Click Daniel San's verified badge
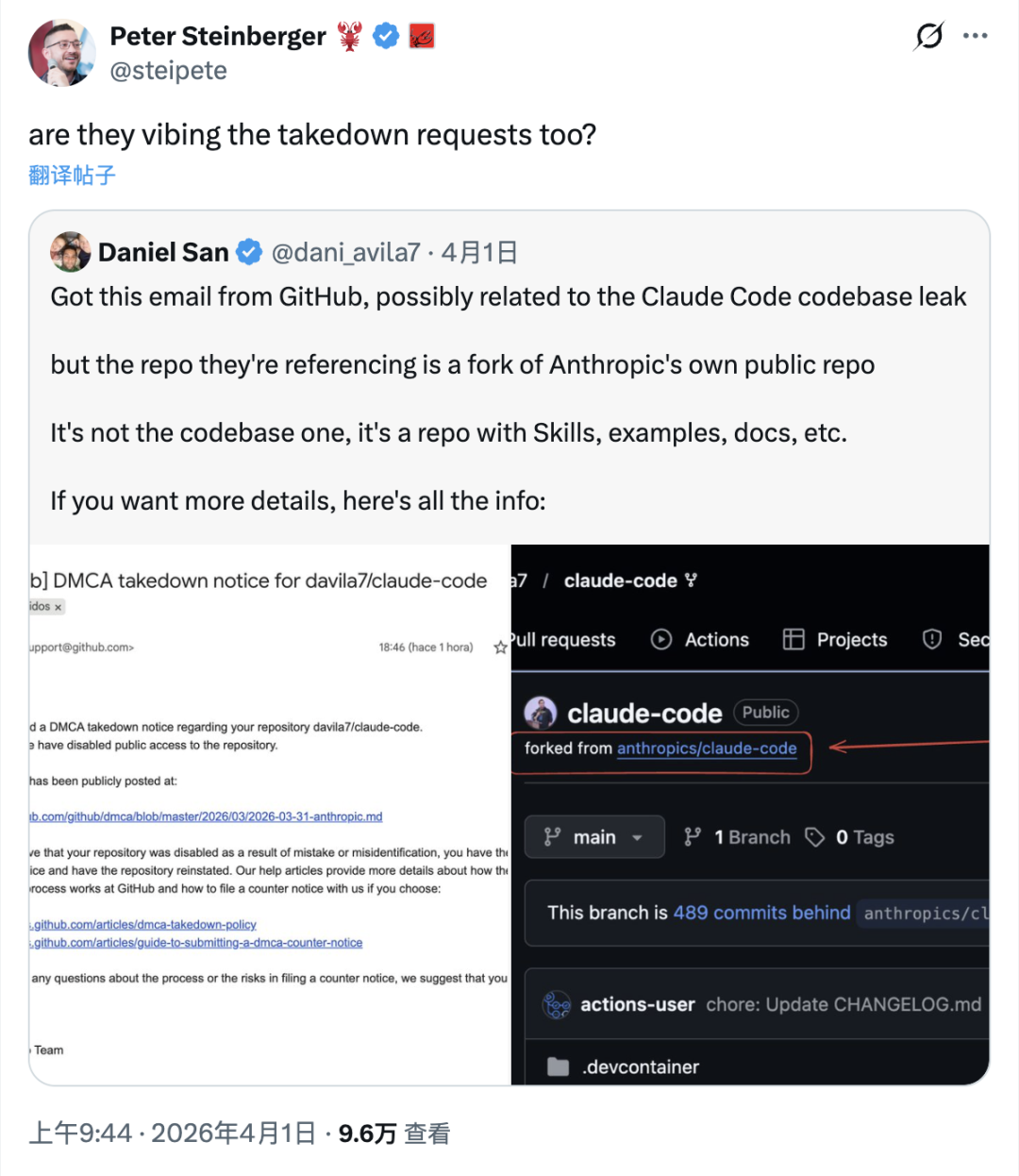 [249, 252]
